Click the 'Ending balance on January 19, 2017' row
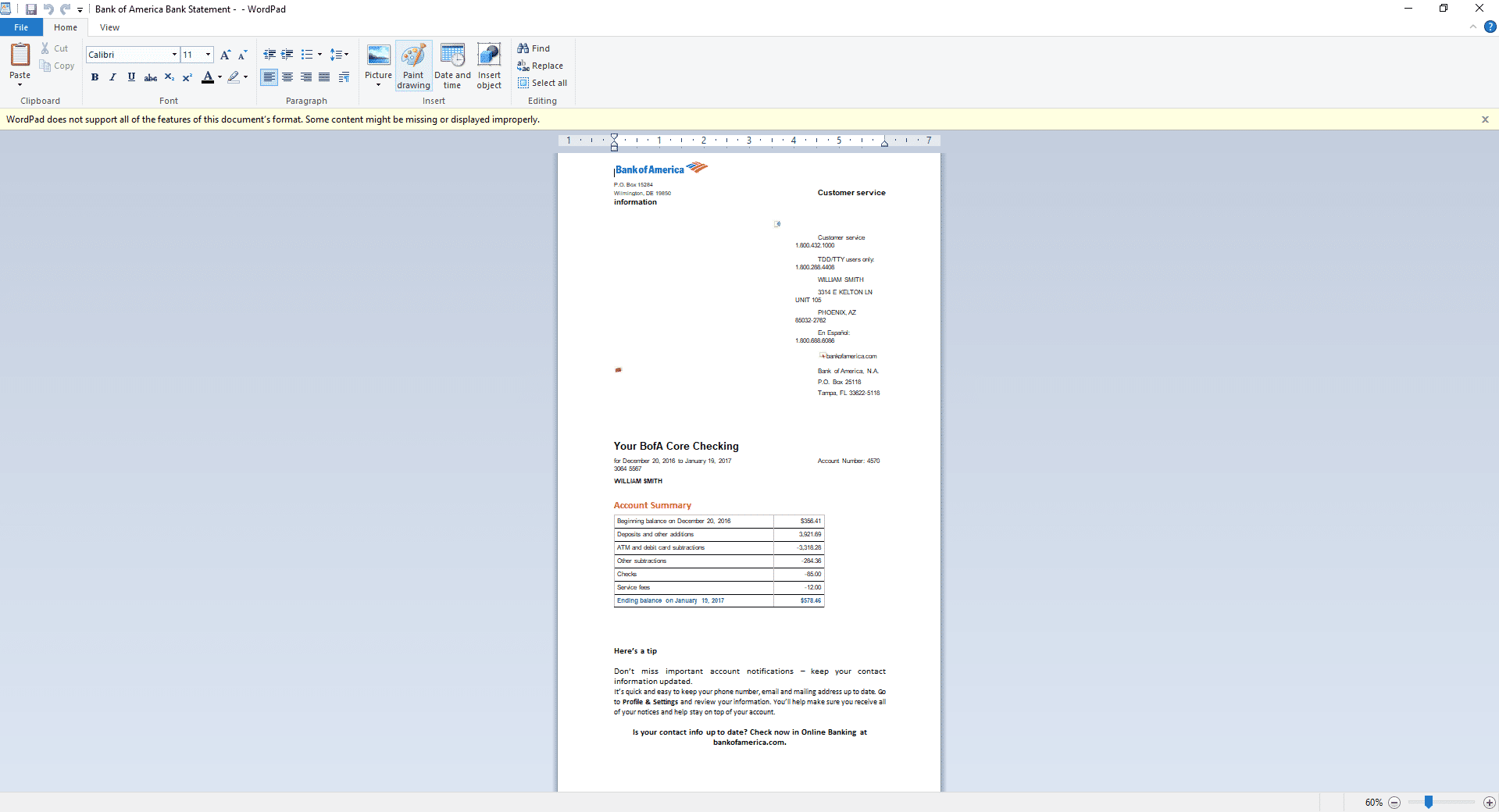1499x812 pixels. coord(719,600)
